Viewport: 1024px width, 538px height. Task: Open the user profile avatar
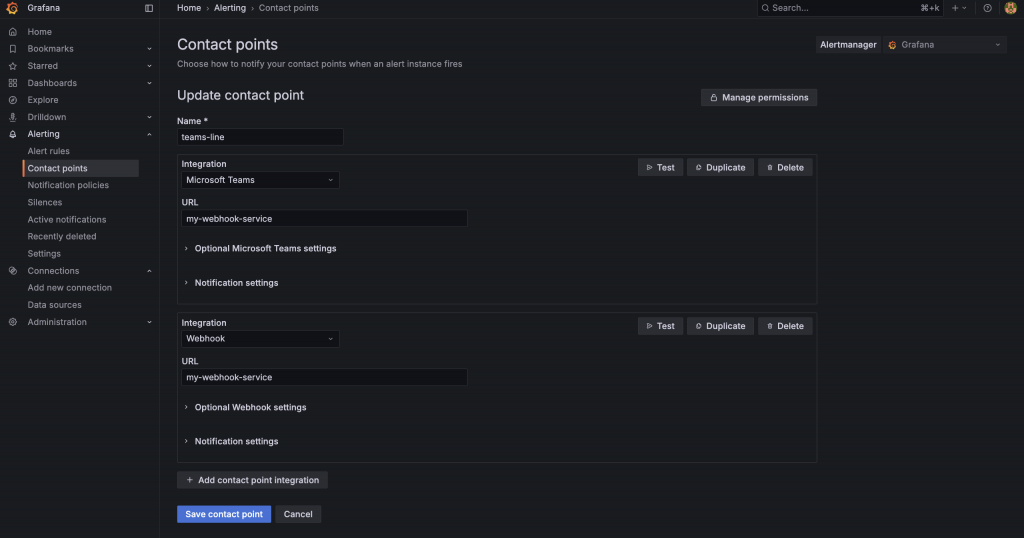pos(1010,8)
